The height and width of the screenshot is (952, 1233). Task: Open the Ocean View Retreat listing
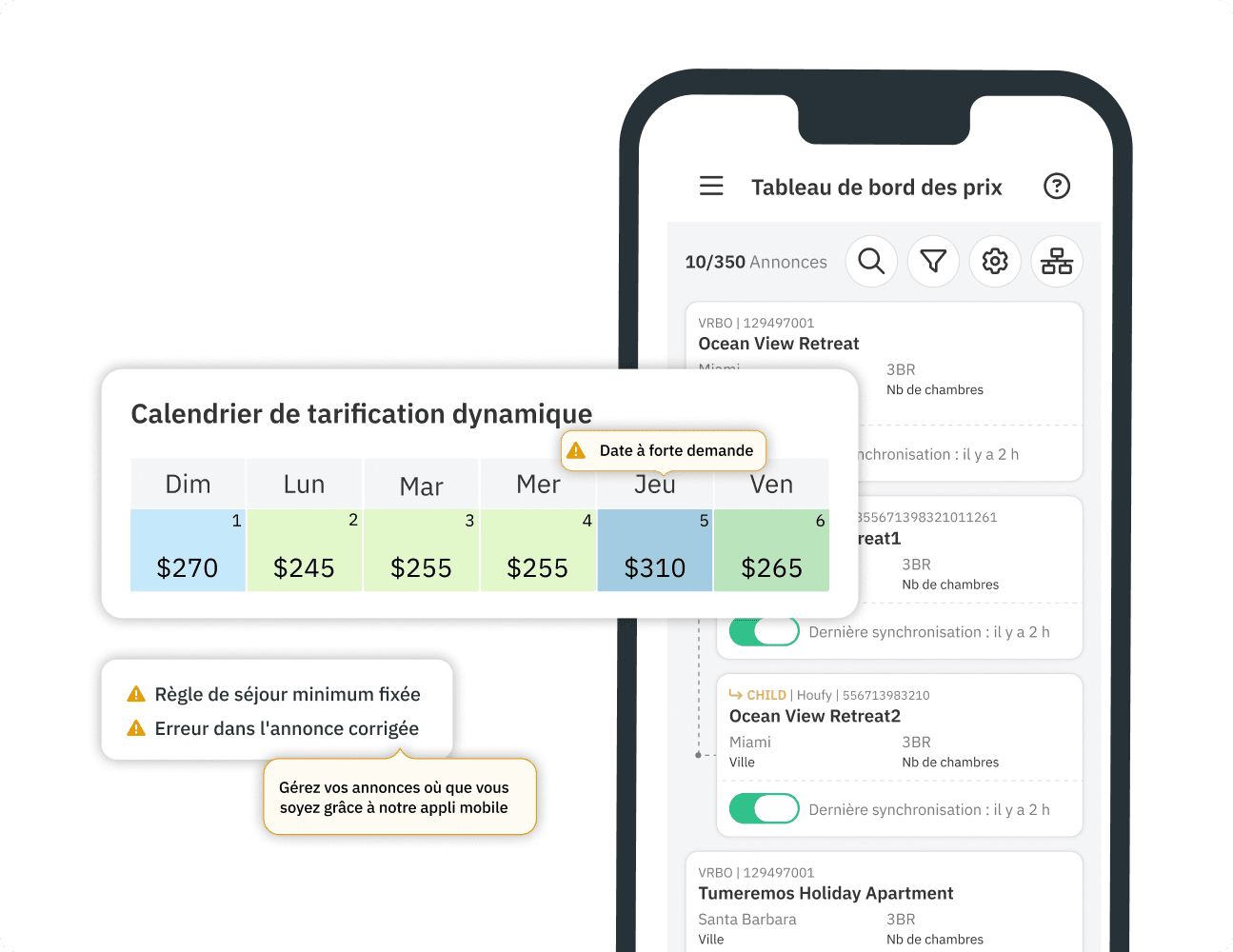778,344
